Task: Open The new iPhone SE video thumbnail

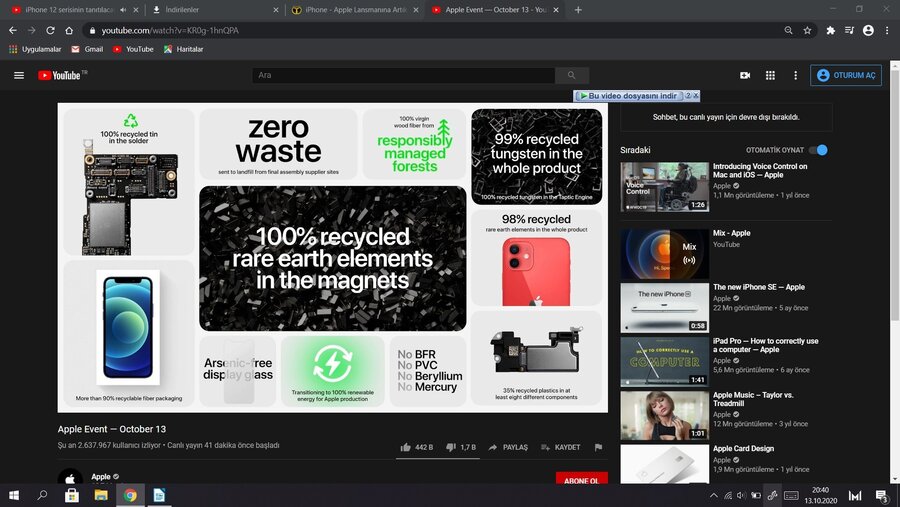Action: (665, 308)
